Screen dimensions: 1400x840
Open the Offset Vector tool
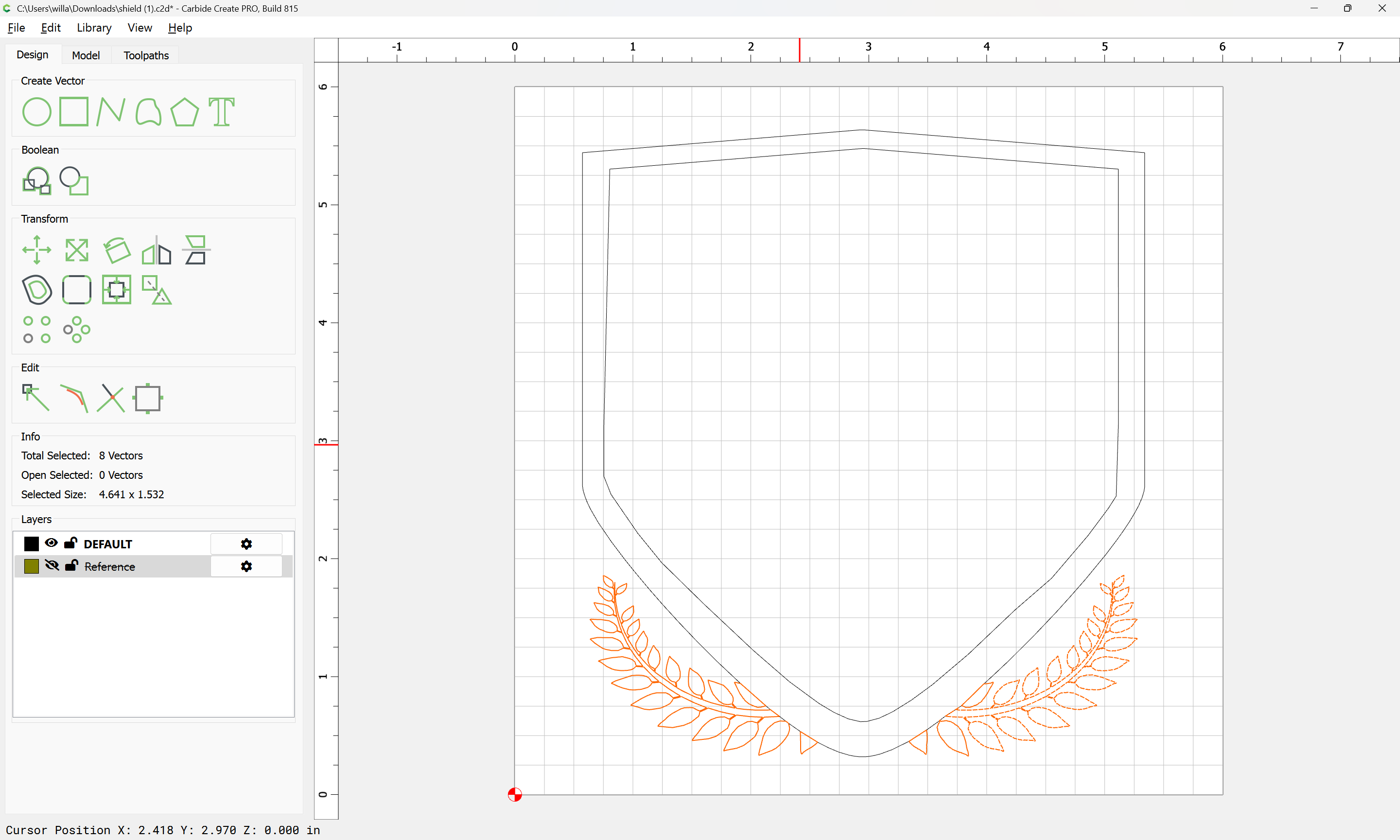click(37, 290)
